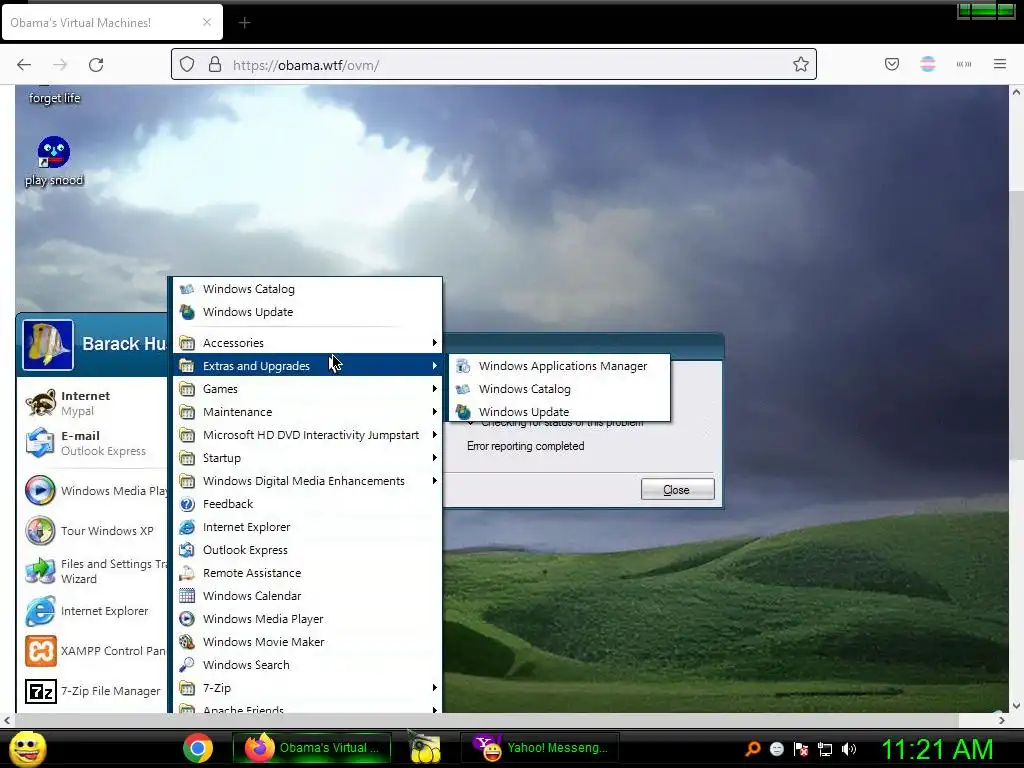Click the site shield tracking protection icon
Image resolution: width=1024 pixels, height=768 pixels.
point(187,65)
